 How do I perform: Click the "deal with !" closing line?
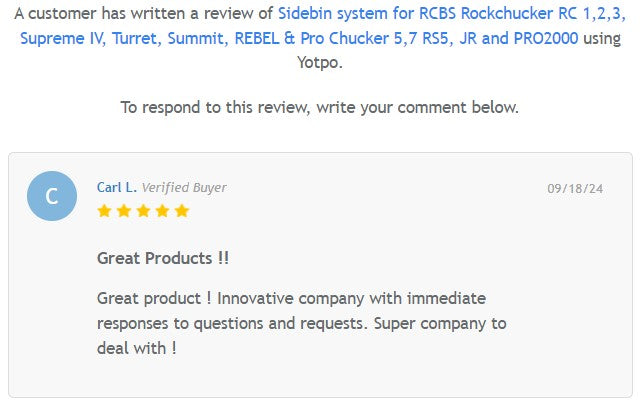[137, 348]
